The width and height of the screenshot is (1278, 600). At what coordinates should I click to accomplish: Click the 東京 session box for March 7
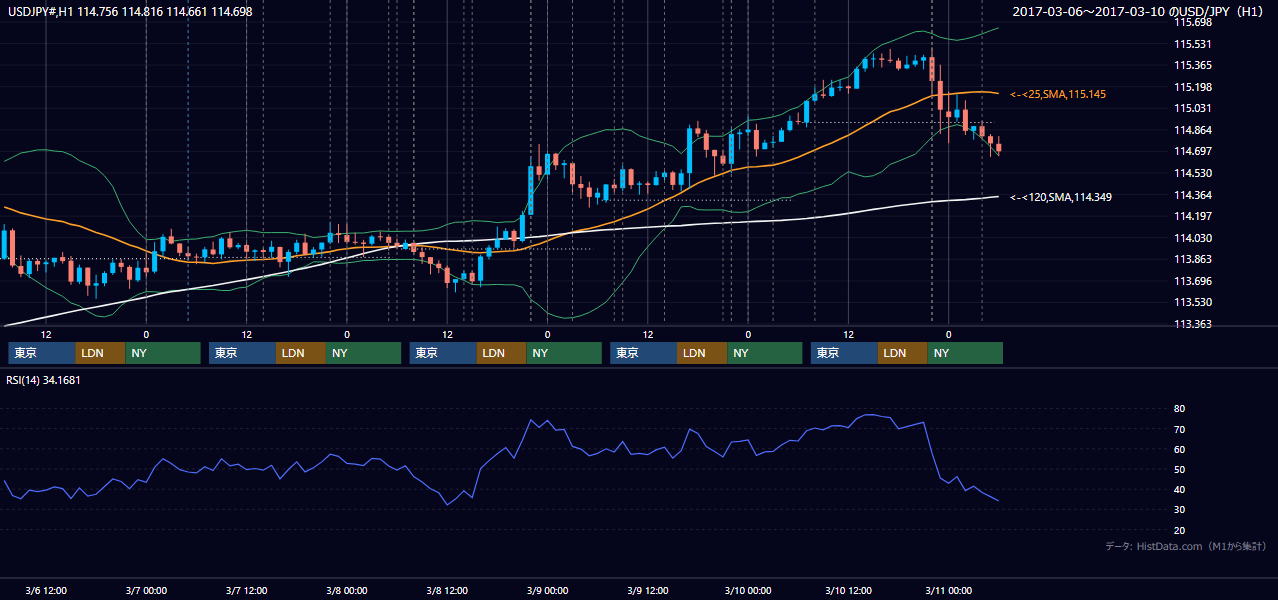tap(243, 353)
